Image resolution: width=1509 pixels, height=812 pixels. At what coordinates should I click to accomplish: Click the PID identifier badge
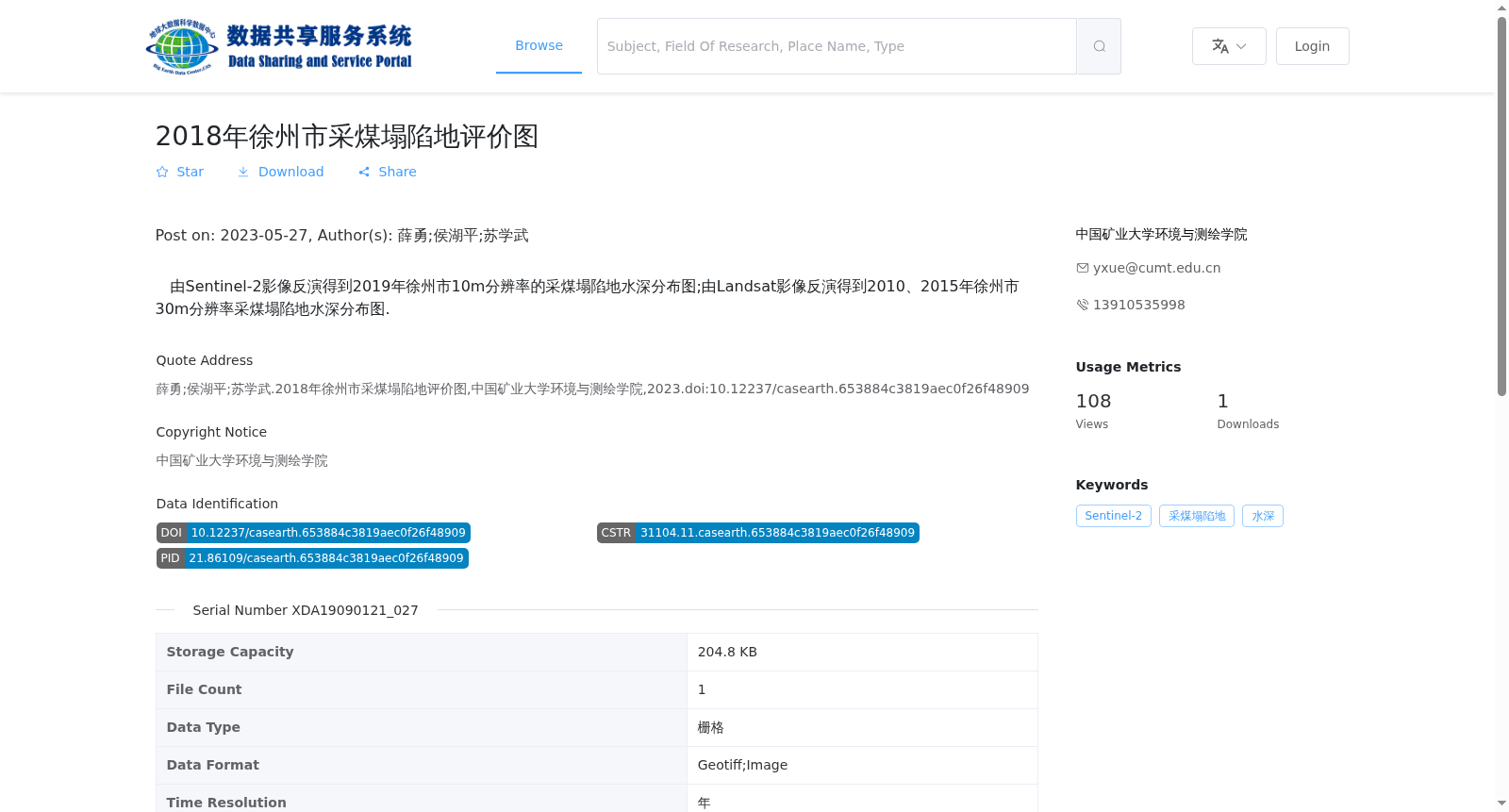pyautogui.click(x=312, y=558)
